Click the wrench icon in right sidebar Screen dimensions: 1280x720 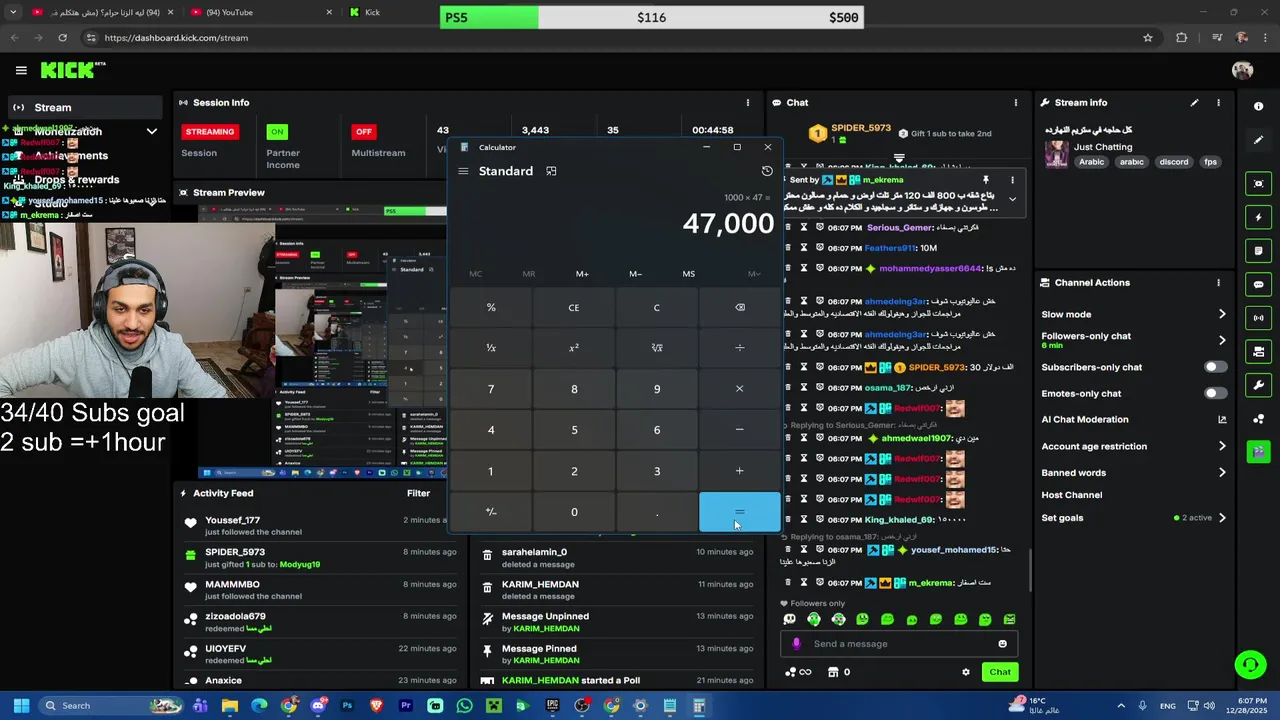tap(1258, 385)
